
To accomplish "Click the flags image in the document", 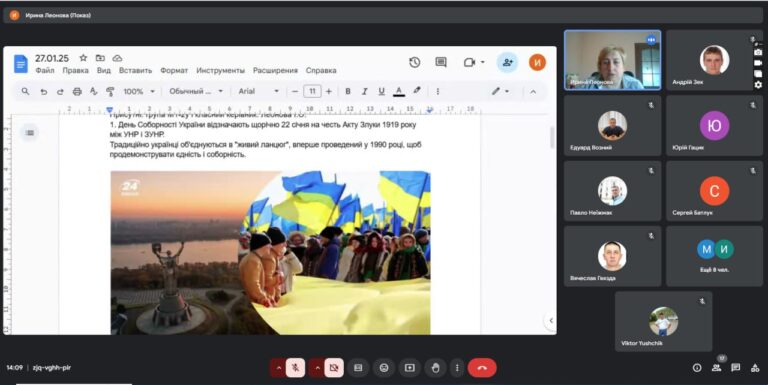I will pos(270,253).
